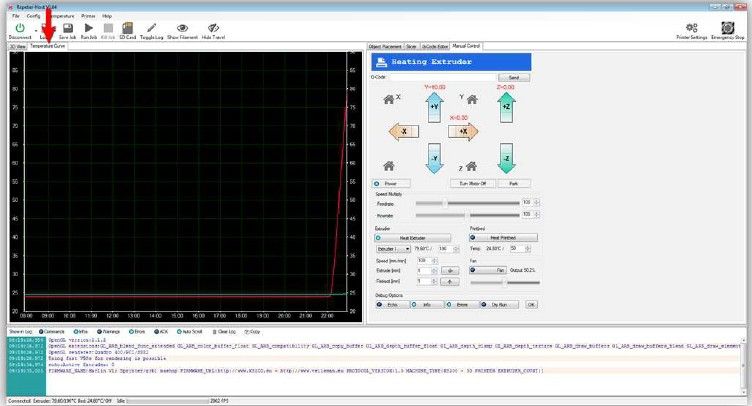Click the Hide Travel icon
Image resolution: width=752 pixels, height=406 pixels.
(x=213, y=28)
